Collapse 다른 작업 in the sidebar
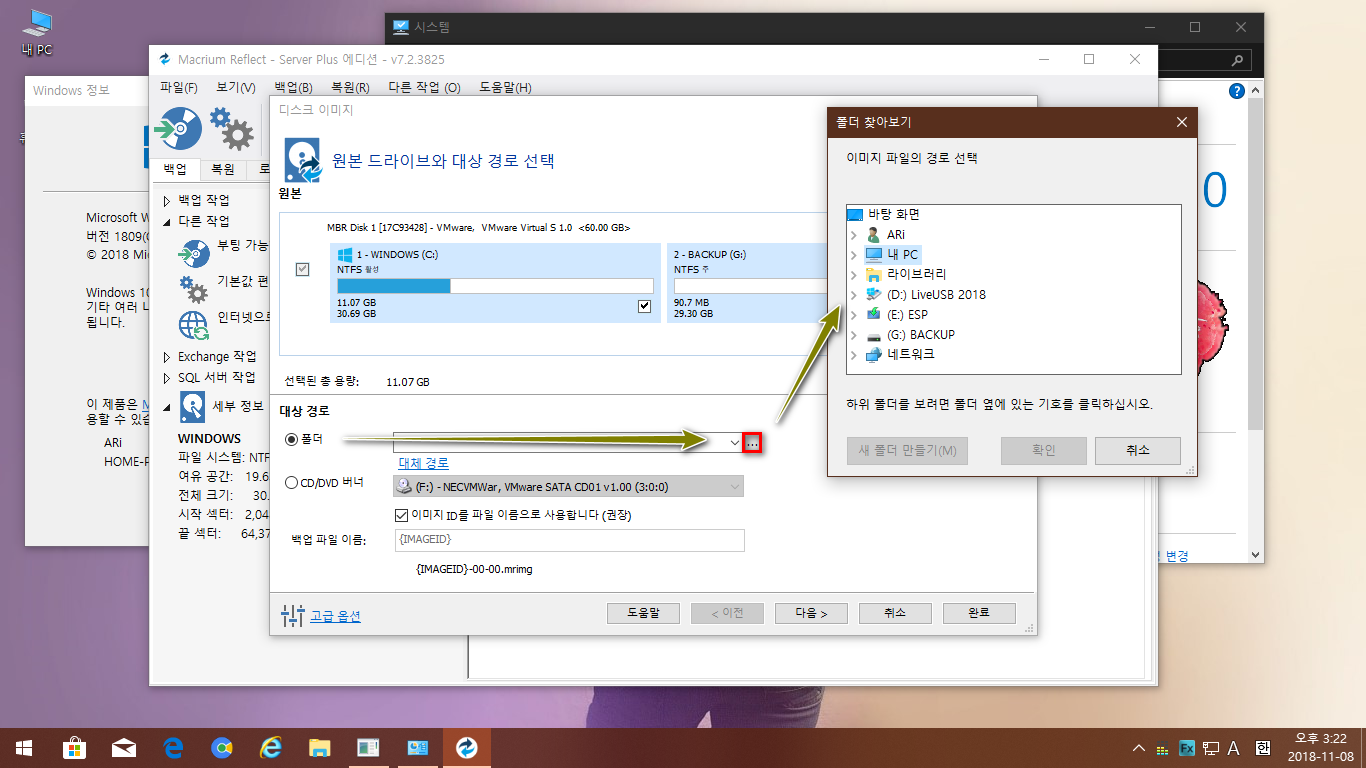Screen dimensions: 1366x768 (167, 221)
